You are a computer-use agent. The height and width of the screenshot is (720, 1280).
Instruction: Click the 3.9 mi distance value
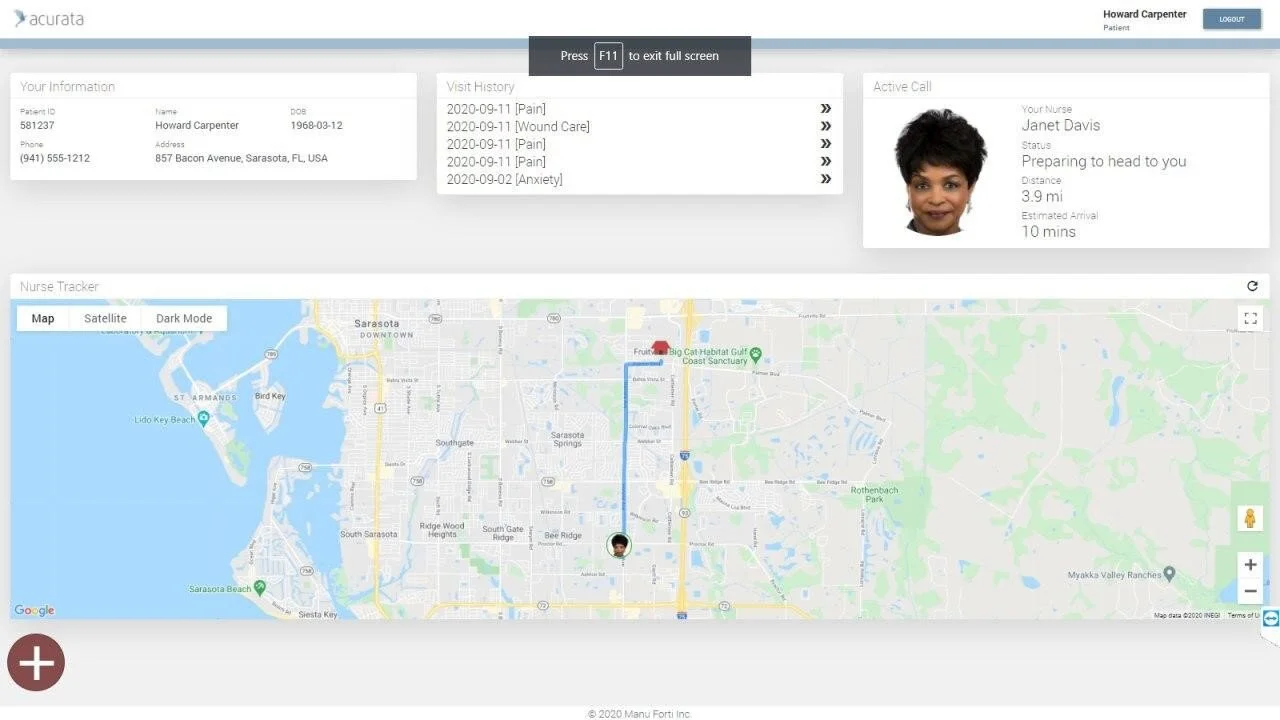[x=1041, y=196]
